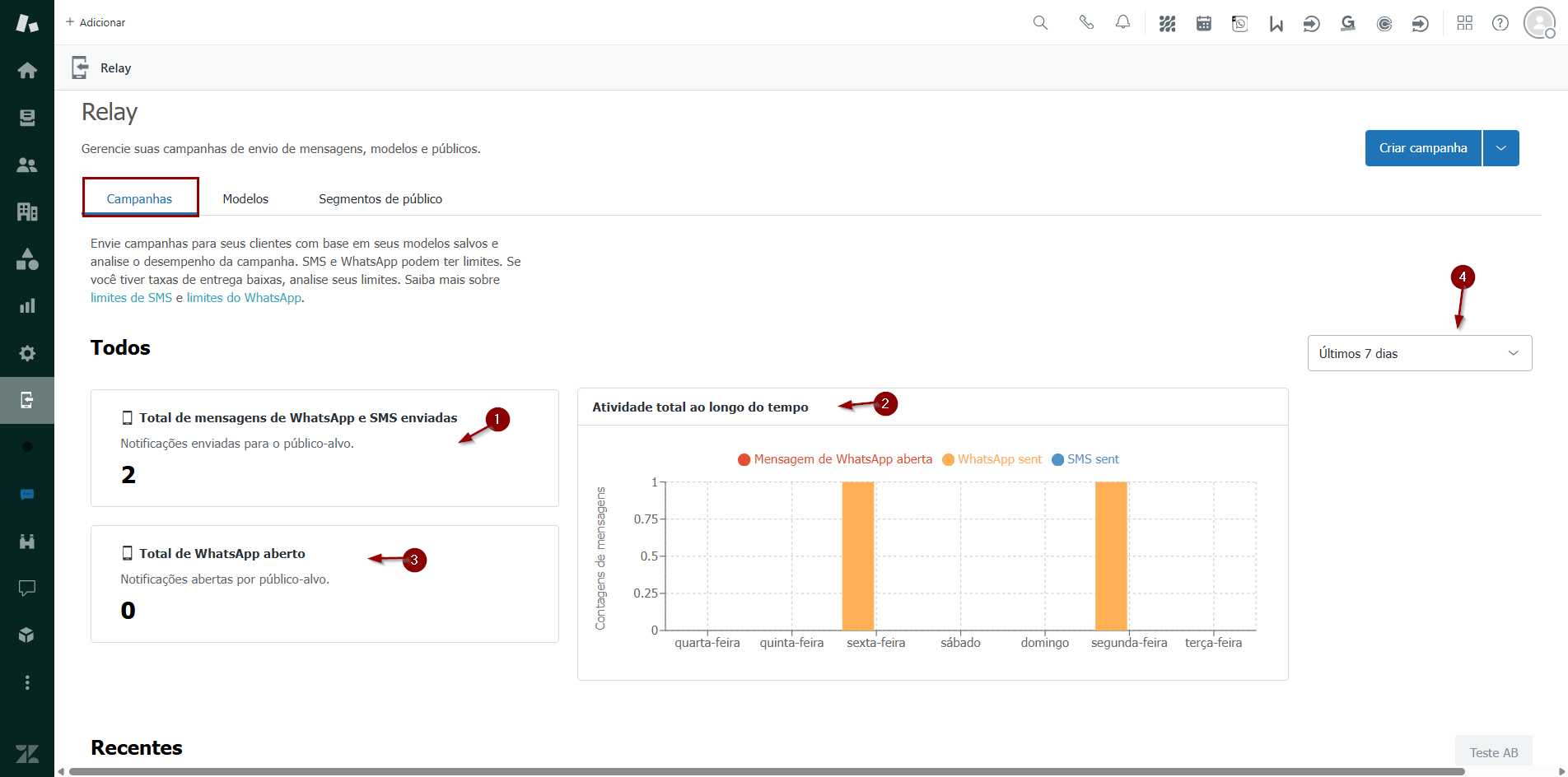Expand the 'Últimos 7 dias' period dropdown
1568x777 pixels.
(1419, 353)
